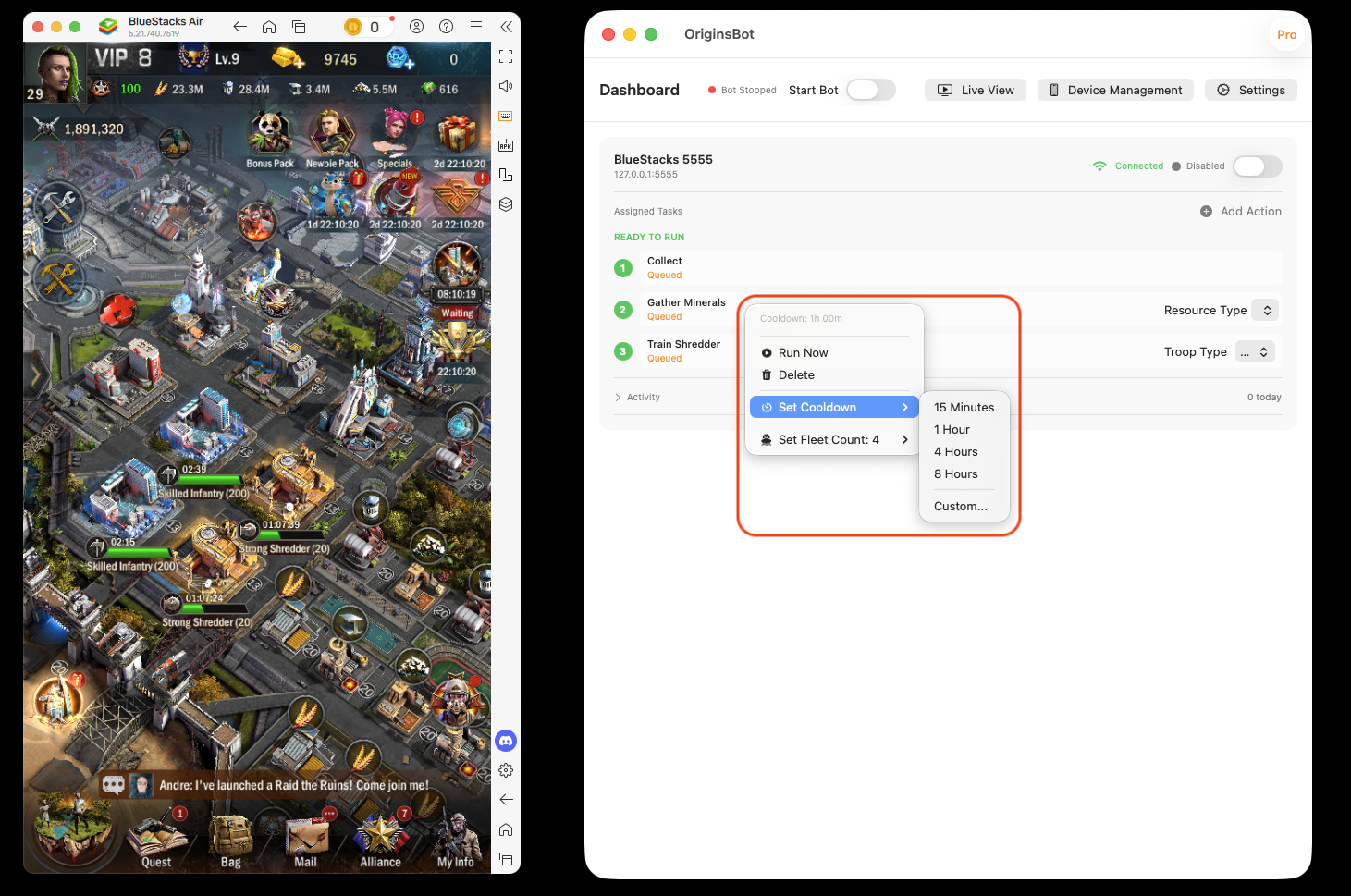1351x896 pixels.
Task: Select 15 Minutes cooldown option
Action: [964, 407]
